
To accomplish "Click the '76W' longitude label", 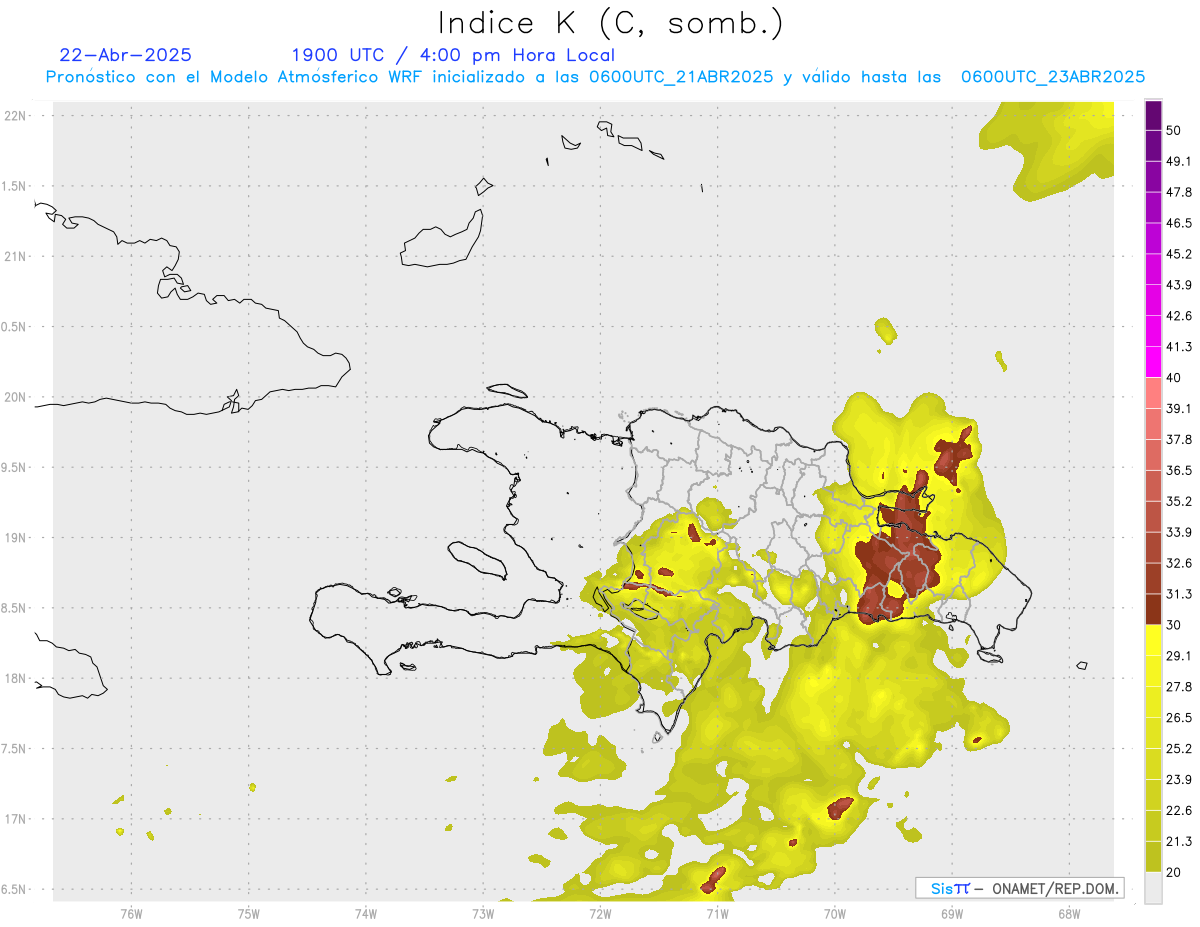I will tap(131, 914).
